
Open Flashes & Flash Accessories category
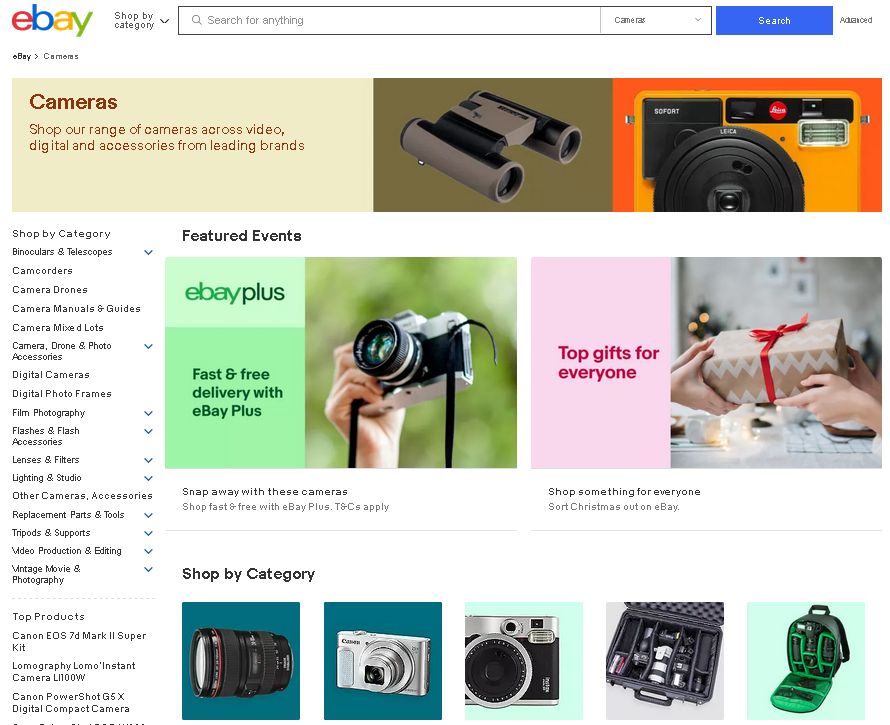click(x=46, y=436)
